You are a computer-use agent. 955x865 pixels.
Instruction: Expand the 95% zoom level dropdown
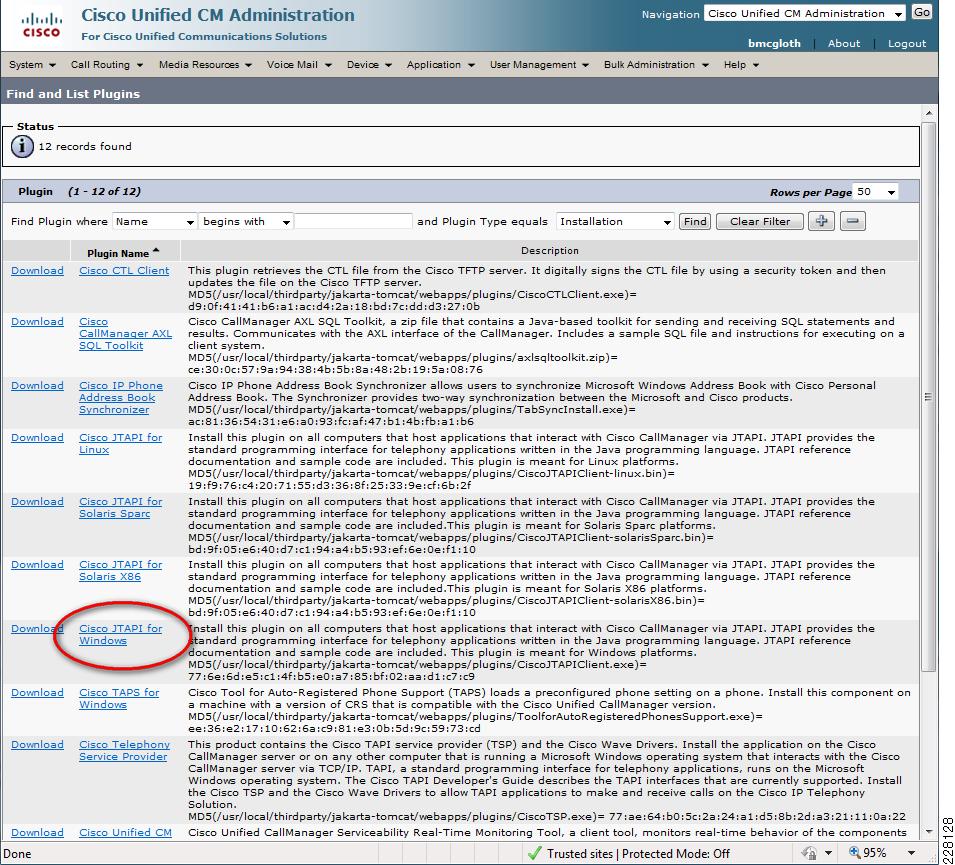point(911,853)
